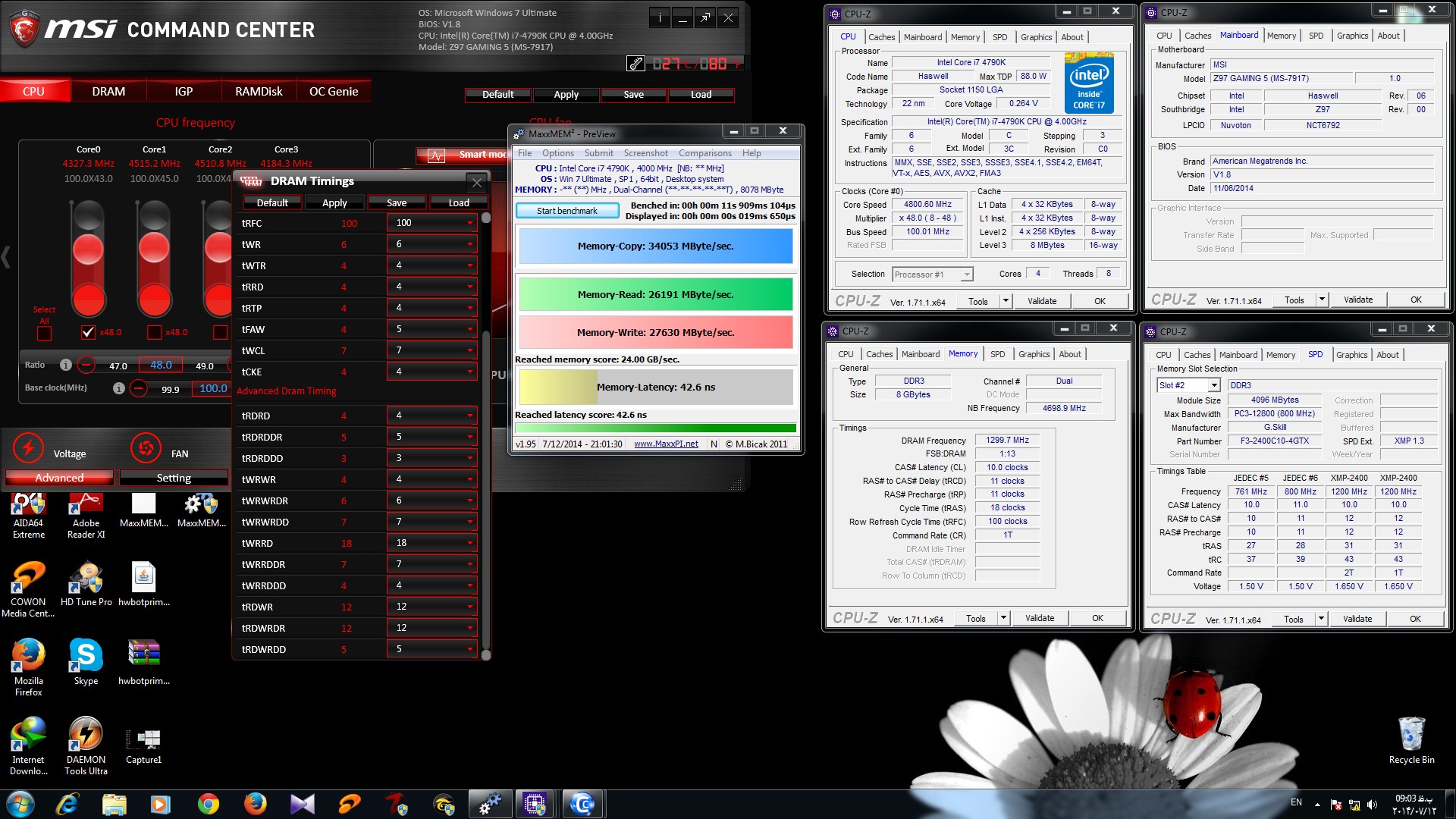Viewport: 1456px width, 819px height.
Task: Decrease base clock with the minus button
Action: (x=138, y=388)
